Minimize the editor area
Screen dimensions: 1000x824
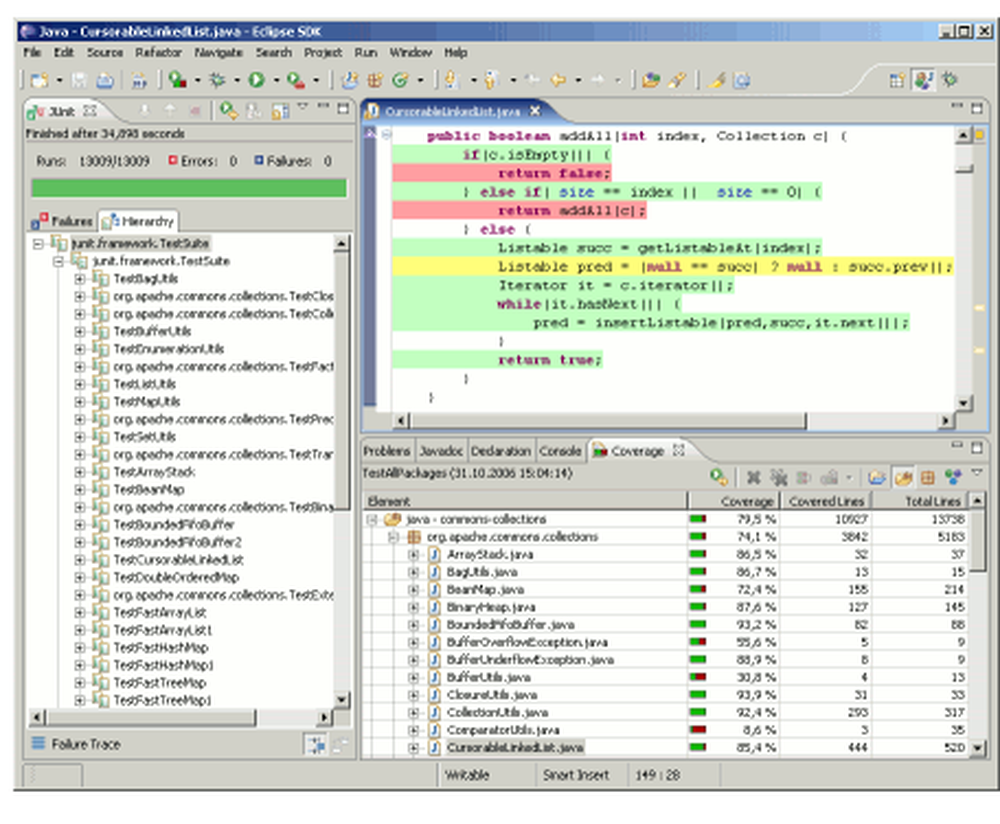pos(957,106)
